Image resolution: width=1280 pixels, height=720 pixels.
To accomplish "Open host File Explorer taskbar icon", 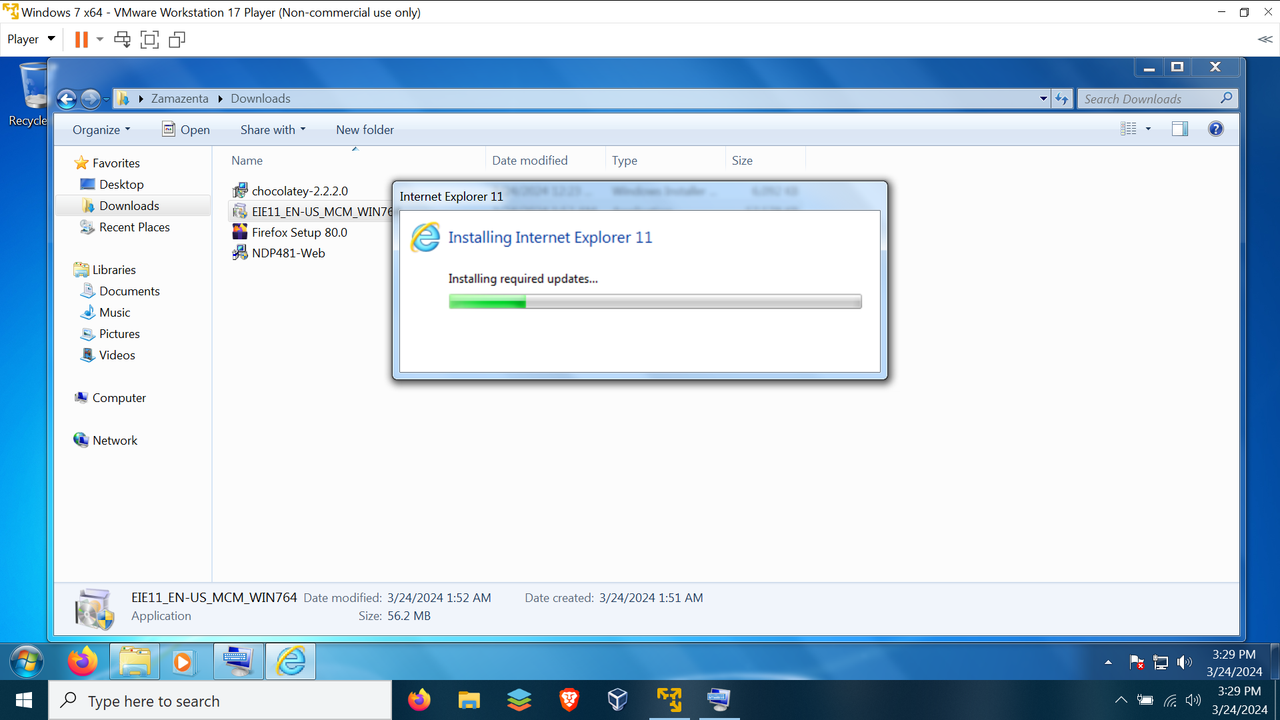I will click(x=469, y=700).
